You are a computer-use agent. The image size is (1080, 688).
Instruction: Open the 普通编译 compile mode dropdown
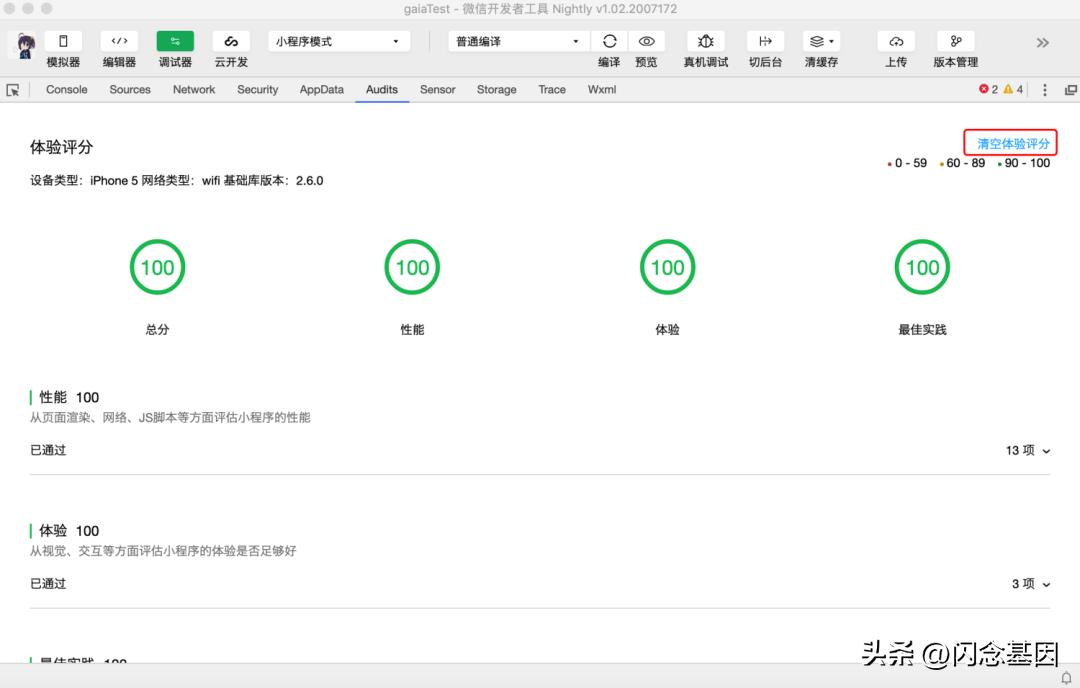(516, 41)
